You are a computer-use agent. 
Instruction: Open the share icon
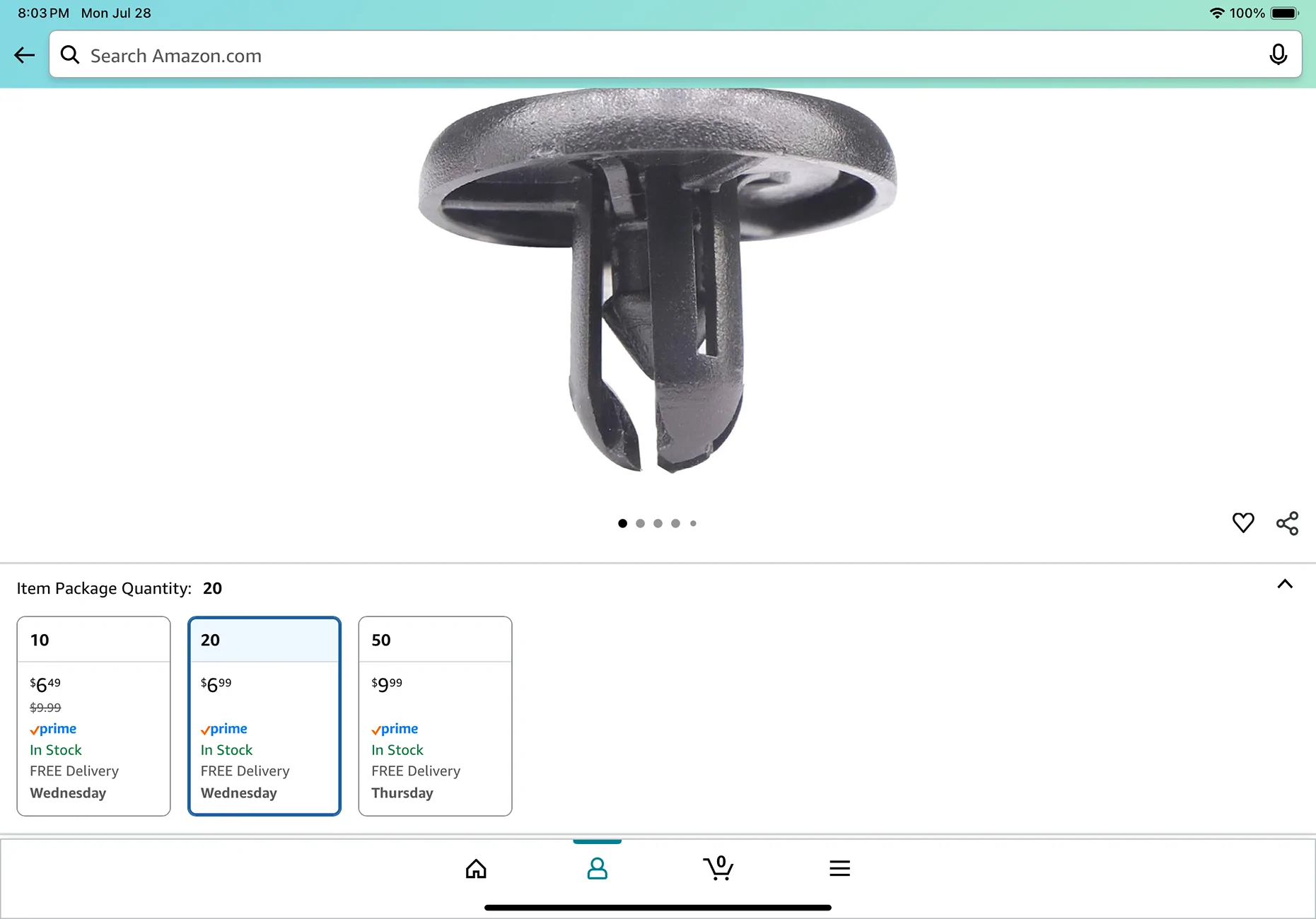click(x=1287, y=523)
